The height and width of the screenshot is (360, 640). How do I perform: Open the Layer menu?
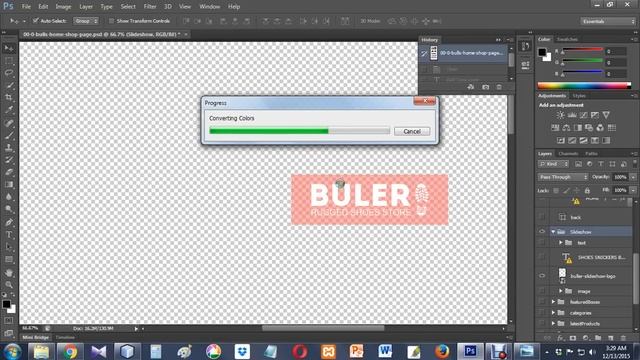[86, 7]
